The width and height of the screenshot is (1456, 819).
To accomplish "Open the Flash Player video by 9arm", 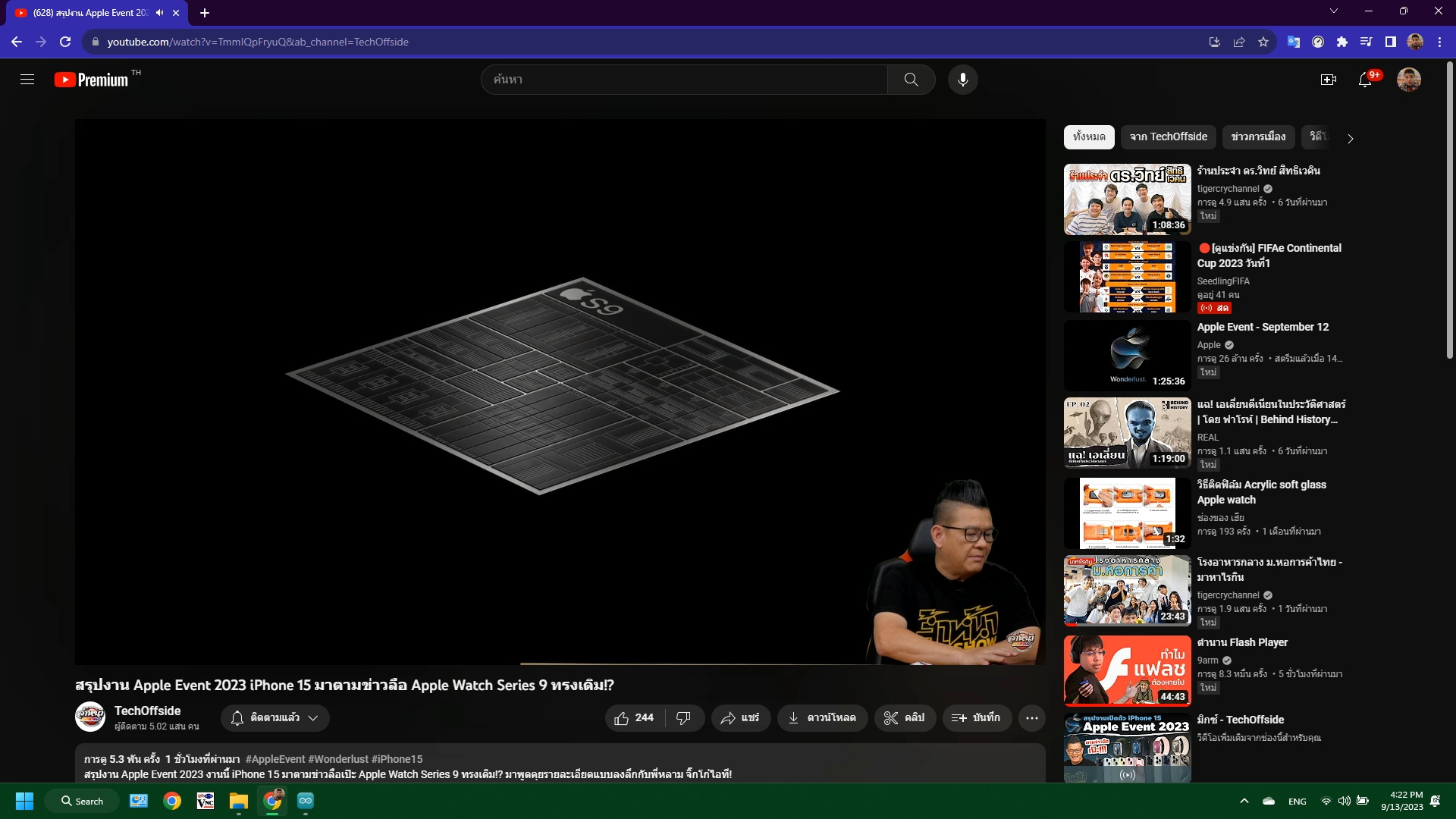I will click(1127, 670).
